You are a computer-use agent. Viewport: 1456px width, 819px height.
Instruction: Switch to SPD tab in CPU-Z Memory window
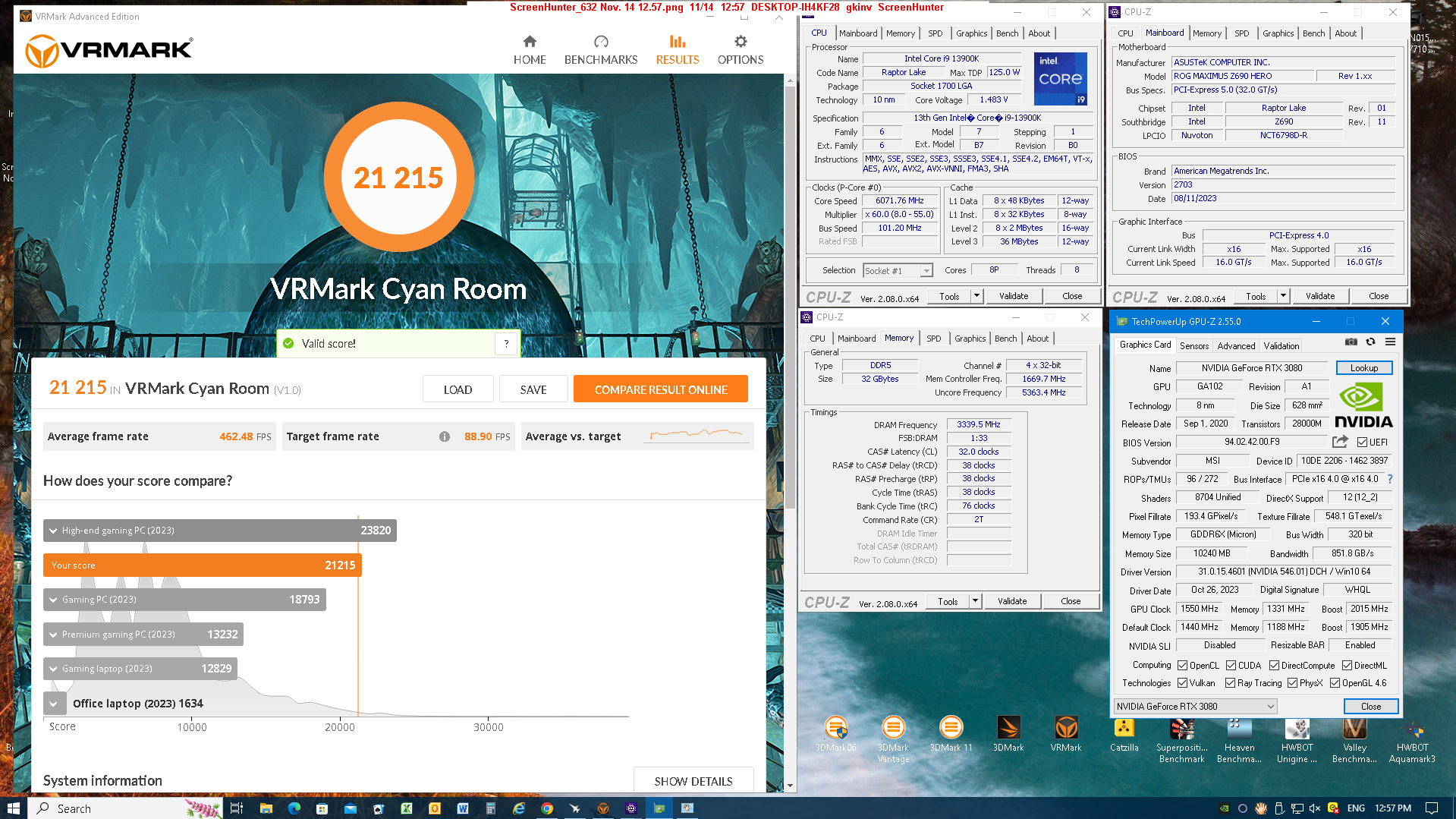933,339
